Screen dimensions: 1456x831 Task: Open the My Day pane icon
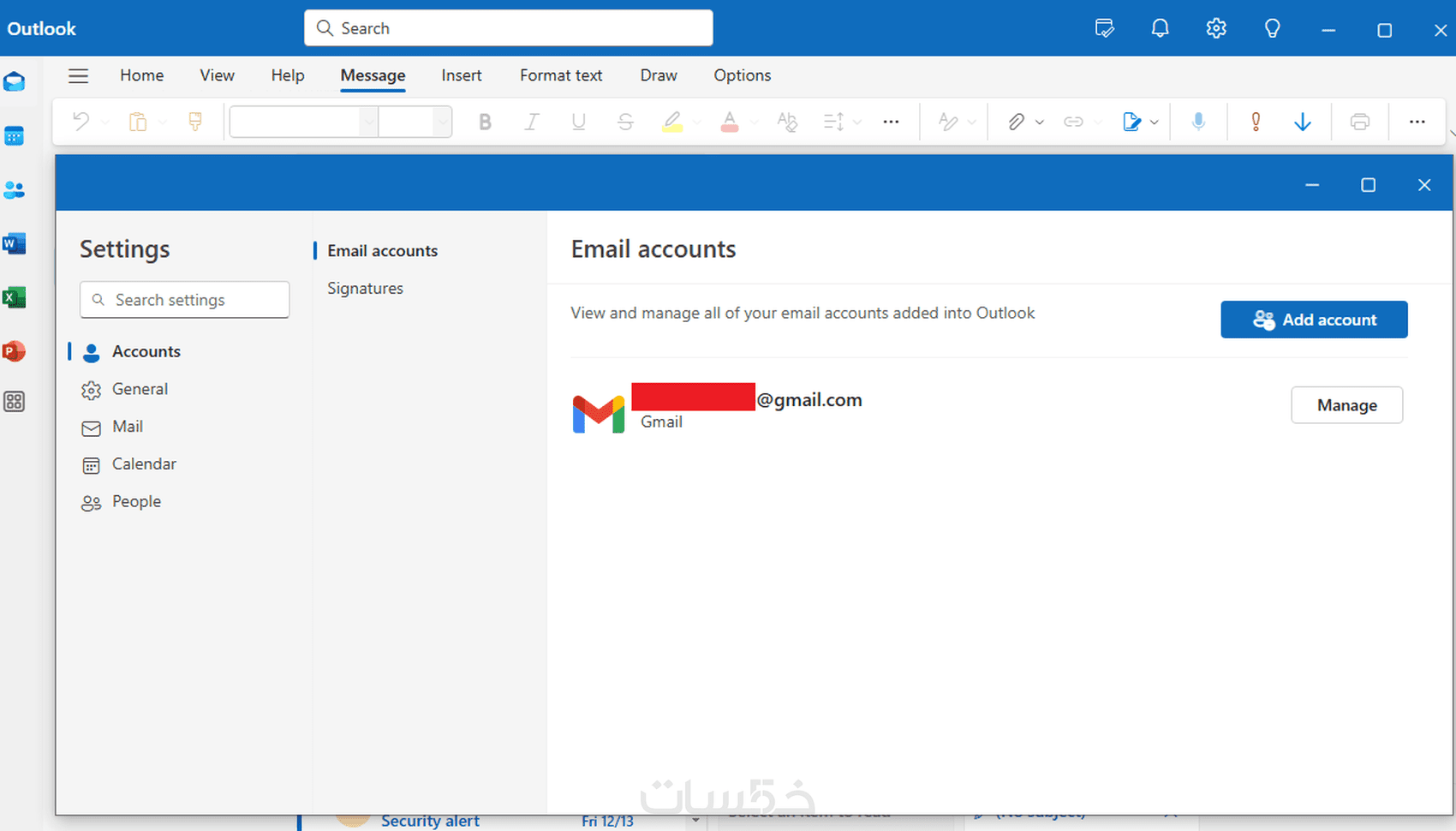pyautogui.click(x=1105, y=28)
